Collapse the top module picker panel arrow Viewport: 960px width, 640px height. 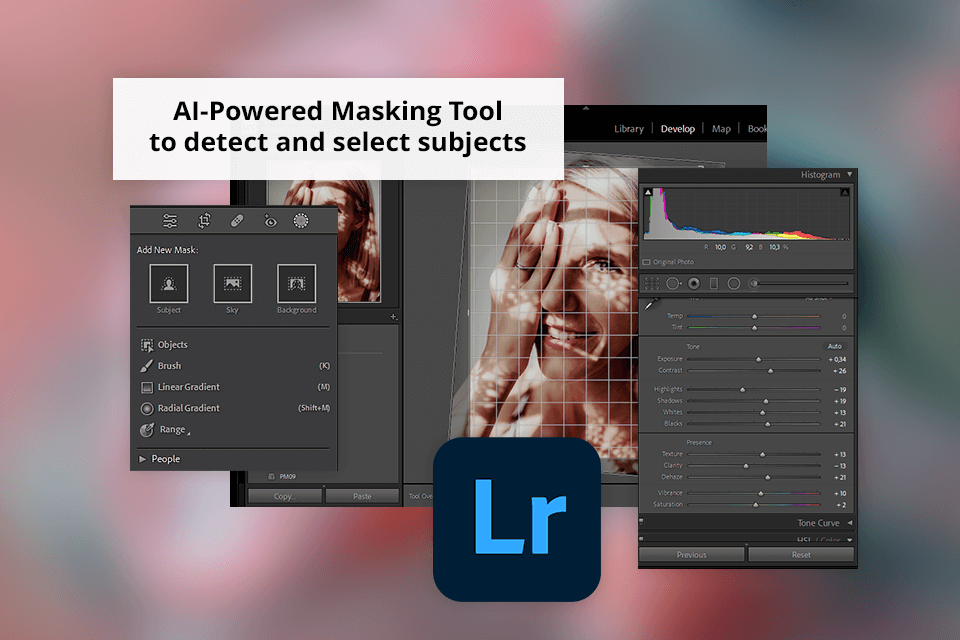tap(586, 108)
